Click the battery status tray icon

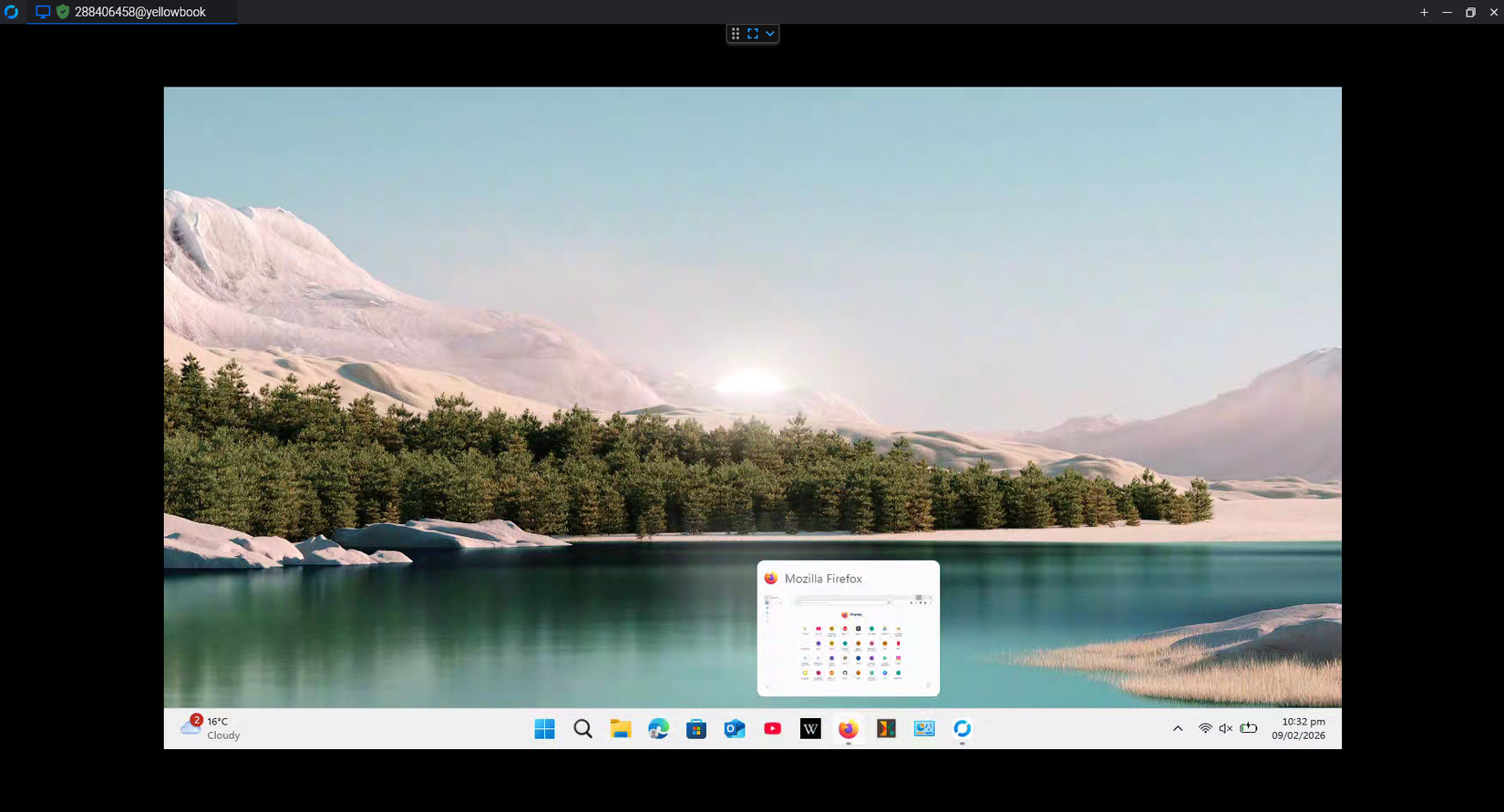click(x=1249, y=729)
